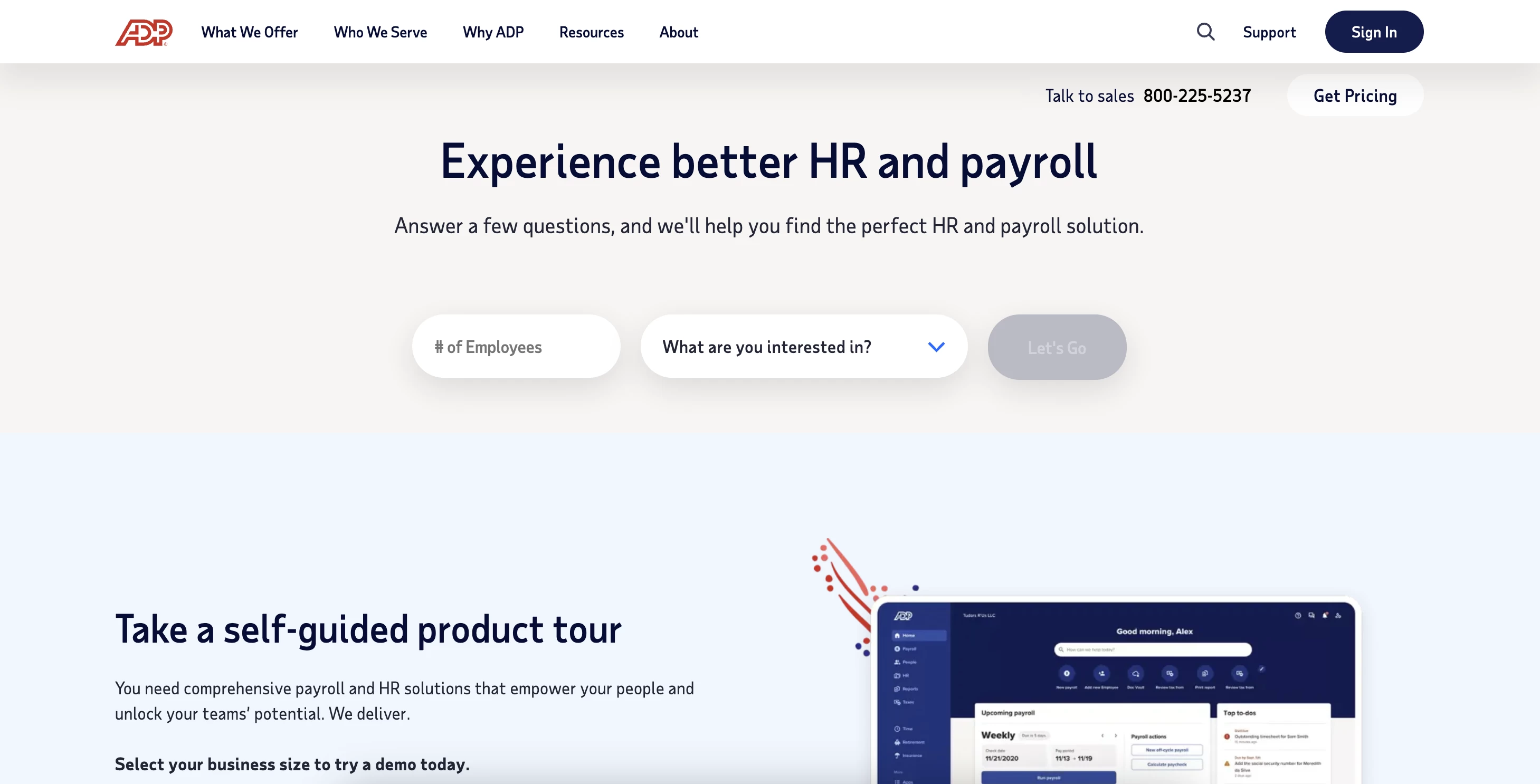Expand the What We Offer menu
Screen dimensions: 1540x784
point(249,31)
